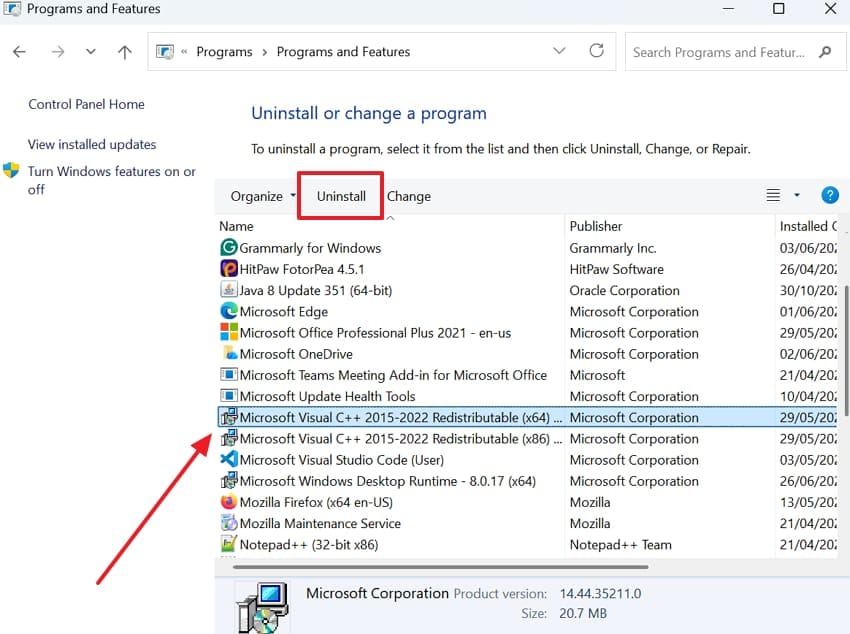This screenshot has width=850, height=634.
Task: Select the Mozilla Firefox icon
Action: click(x=229, y=502)
